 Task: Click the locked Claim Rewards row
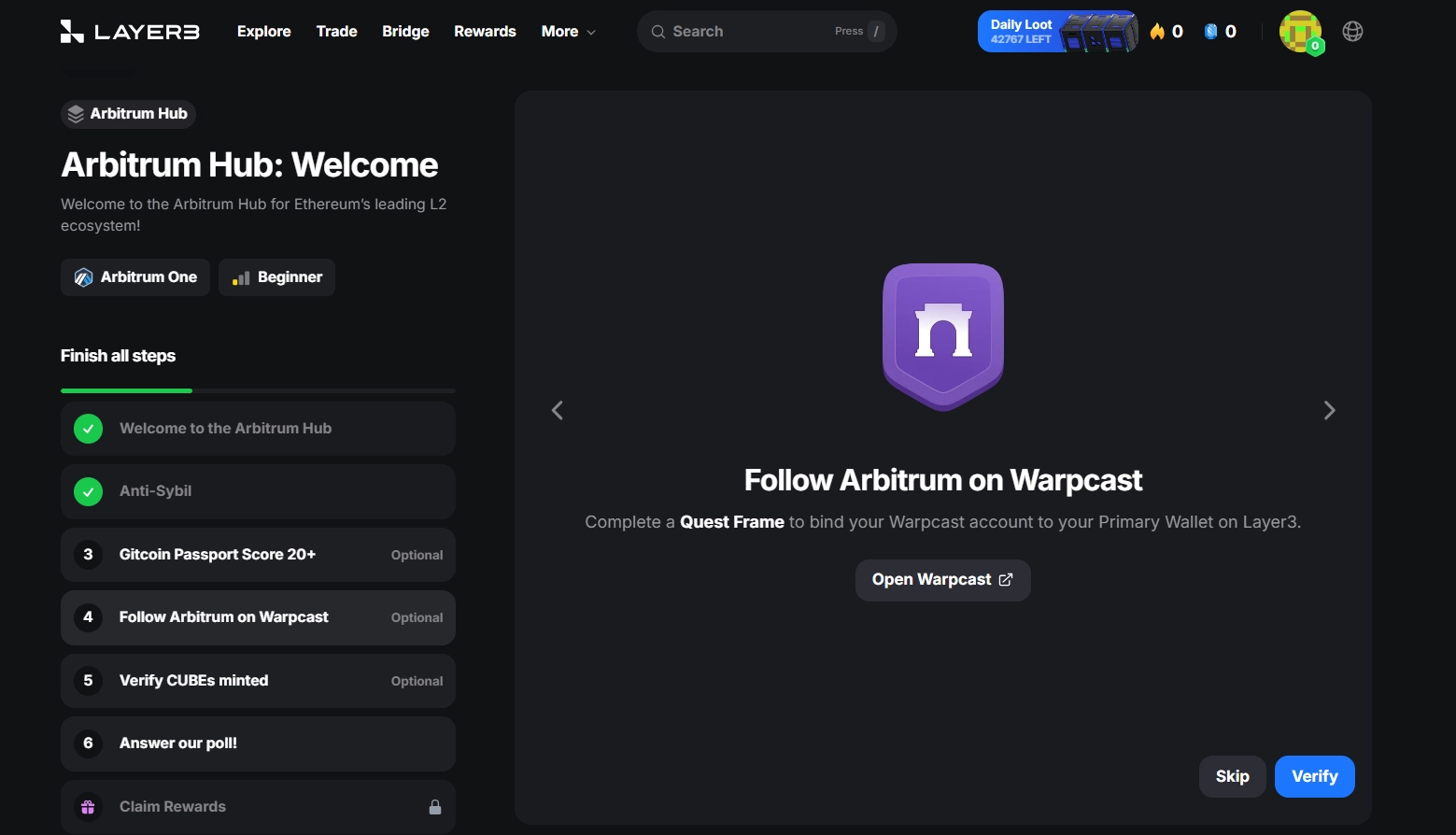coord(258,806)
